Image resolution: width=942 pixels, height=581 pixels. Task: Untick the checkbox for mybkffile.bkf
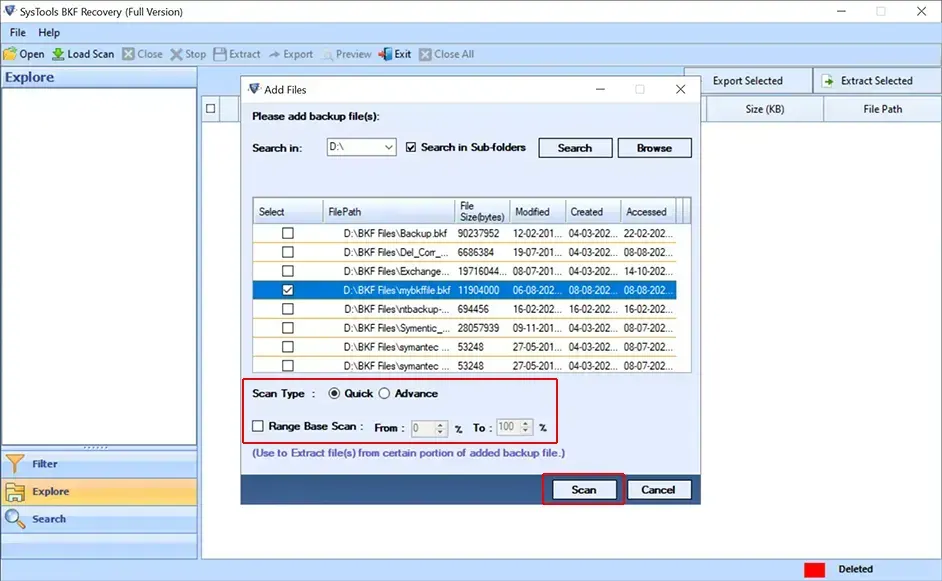tap(288, 290)
